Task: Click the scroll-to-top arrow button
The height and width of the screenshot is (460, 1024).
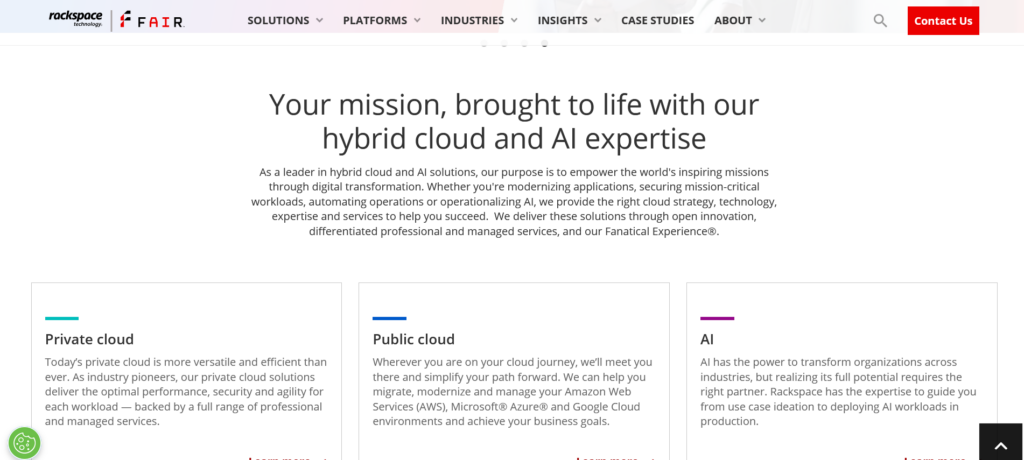Action: click(x=1000, y=442)
